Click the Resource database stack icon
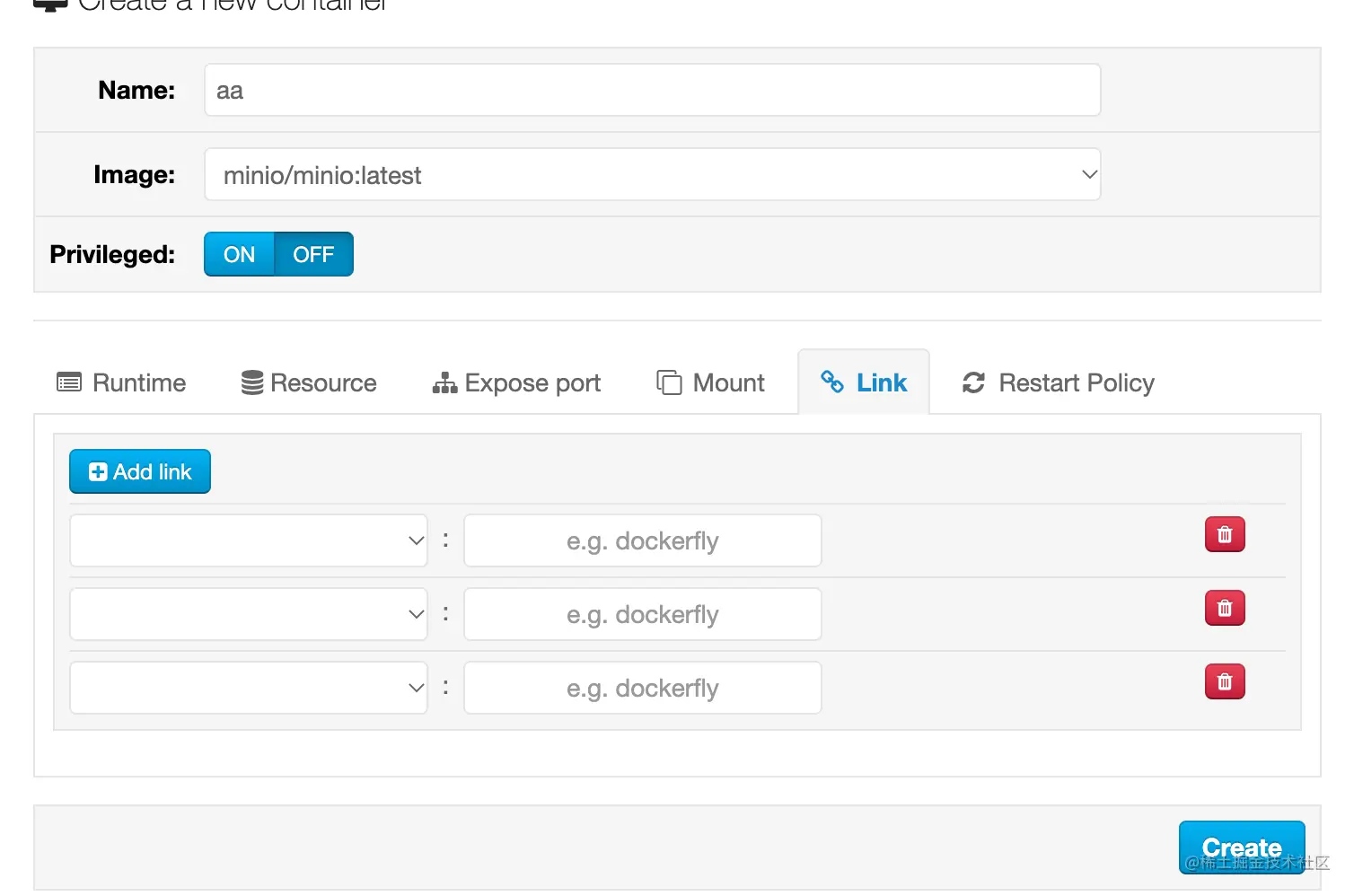Screen dimensions: 1354x896 point(252,383)
